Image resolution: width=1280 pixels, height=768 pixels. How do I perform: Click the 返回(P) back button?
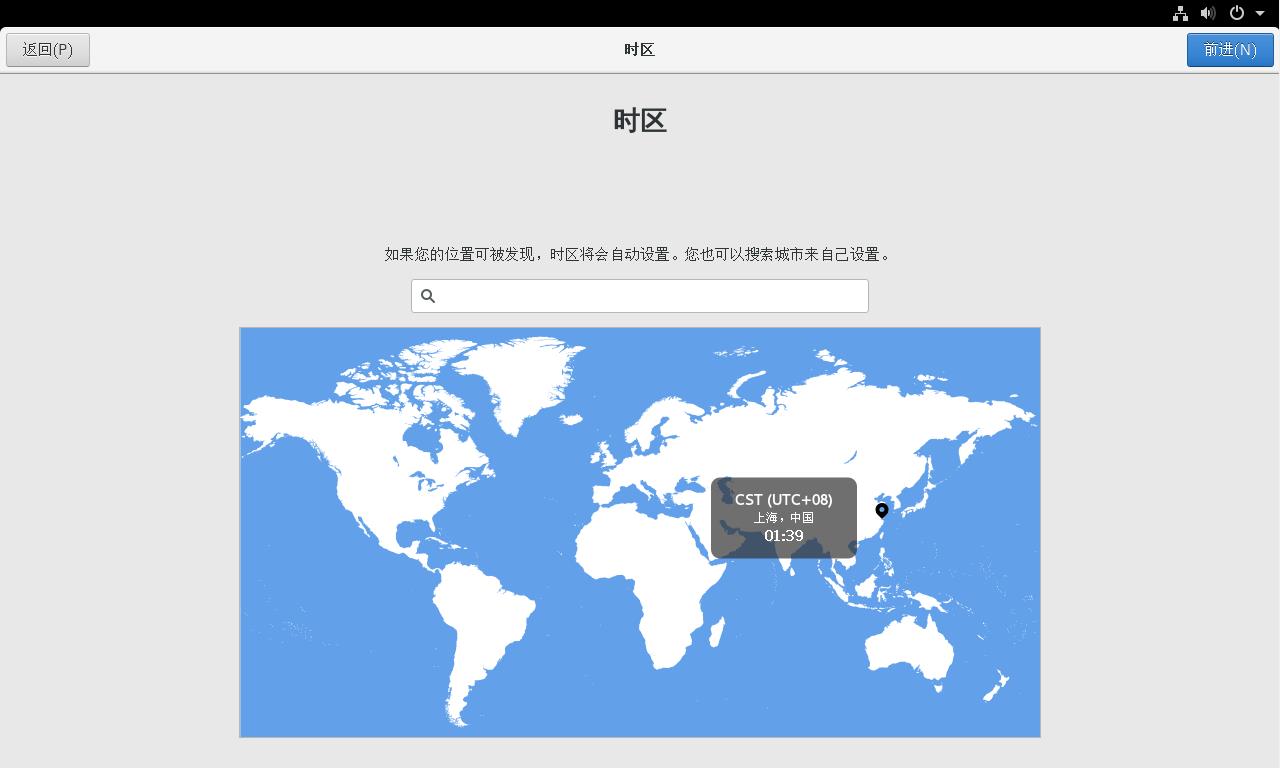tap(48, 50)
